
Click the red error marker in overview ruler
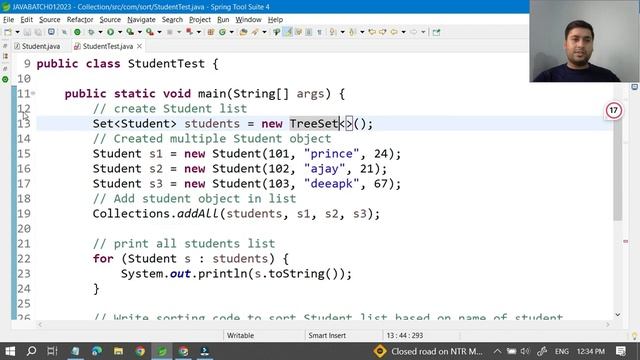[x=626, y=241]
